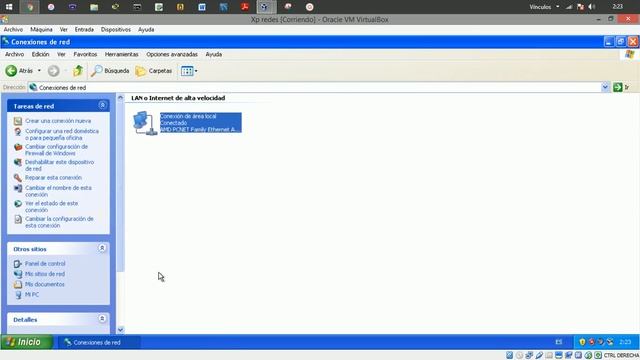Open the red PDF reader taskbar icon

point(245,7)
